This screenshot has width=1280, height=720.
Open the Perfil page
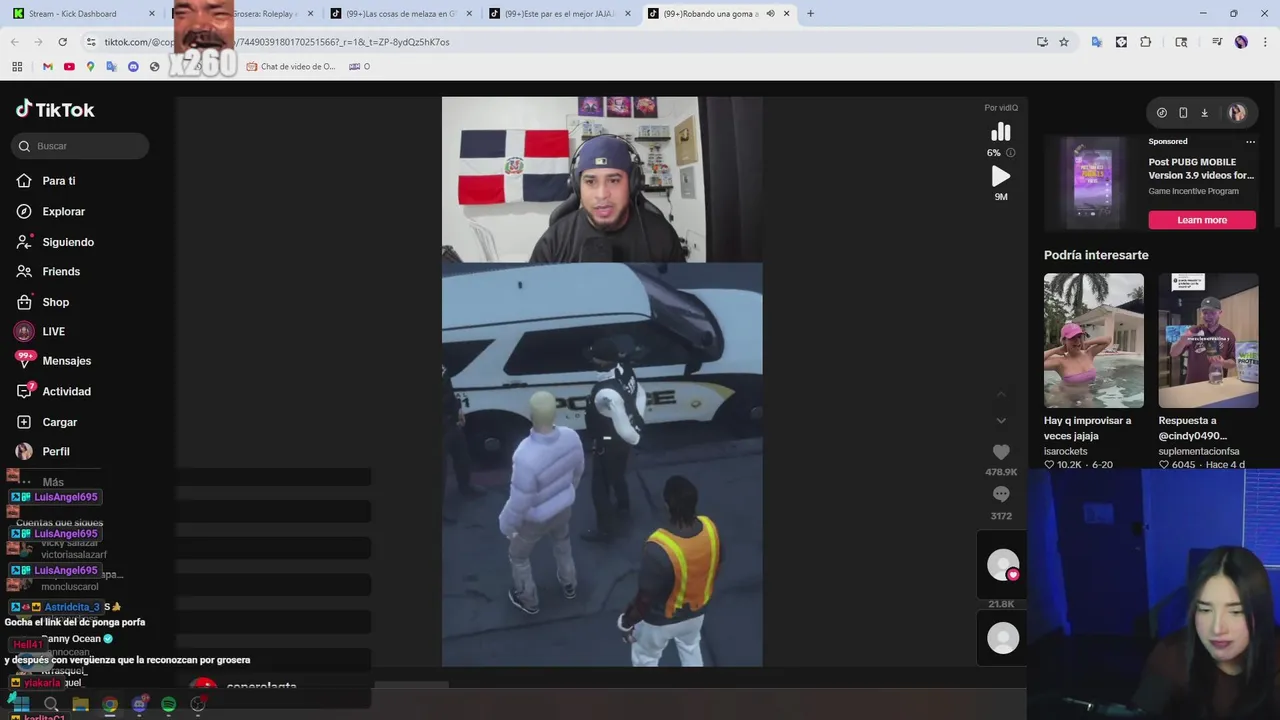click(x=55, y=452)
